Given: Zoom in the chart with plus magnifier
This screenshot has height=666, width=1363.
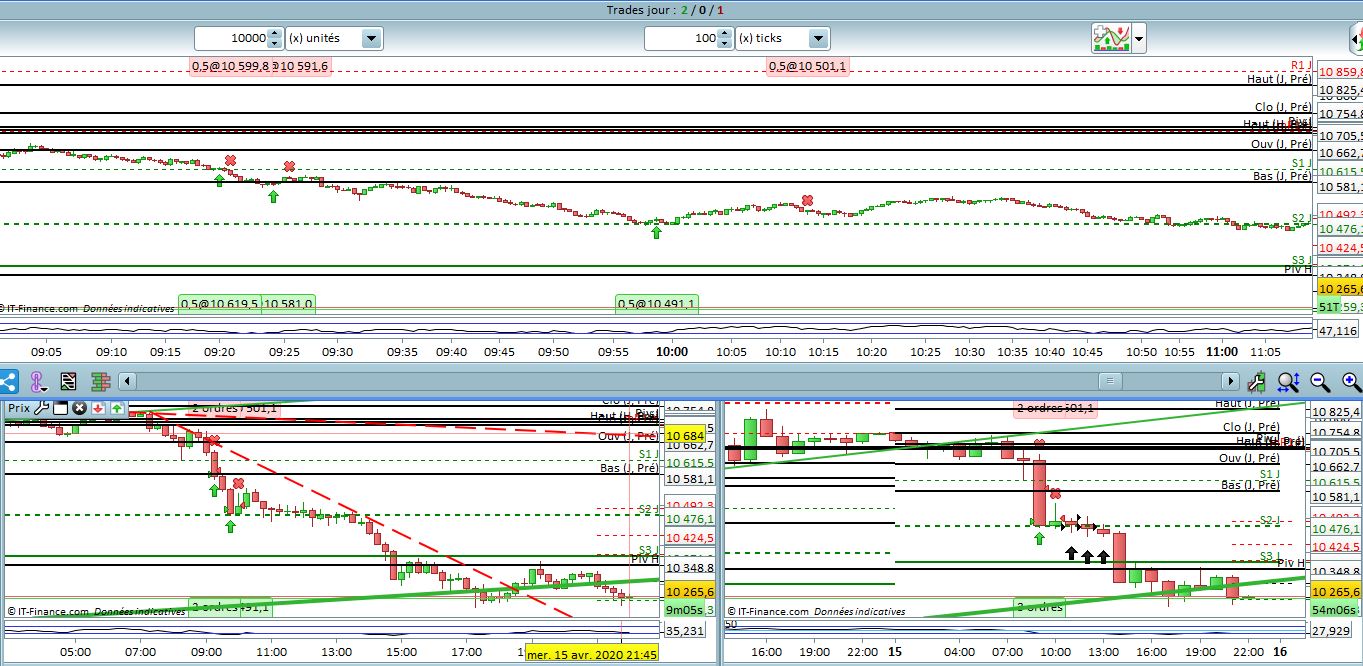Looking at the screenshot, I should [x=1351, y=381].
